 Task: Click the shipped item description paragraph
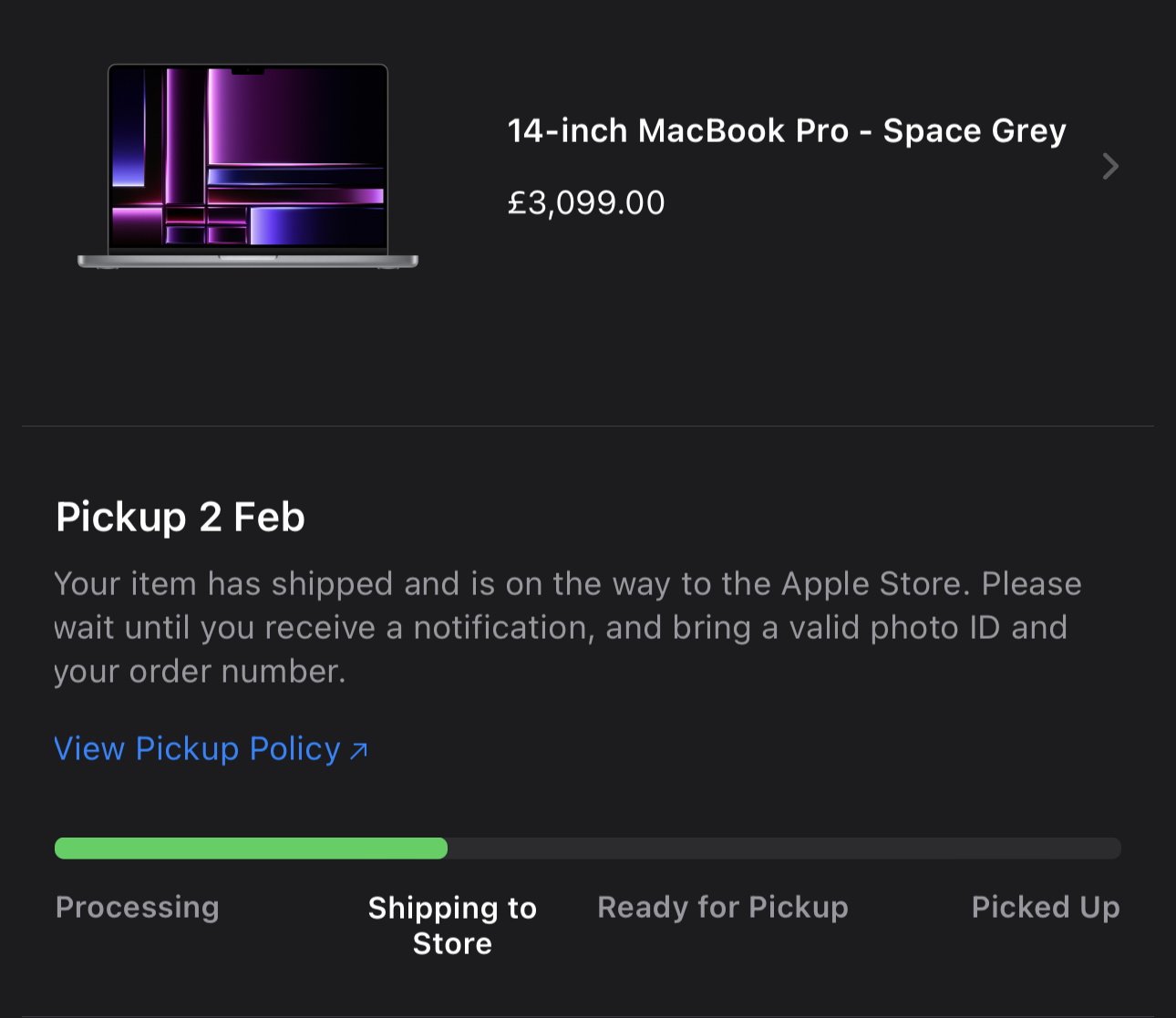(565, 628)
